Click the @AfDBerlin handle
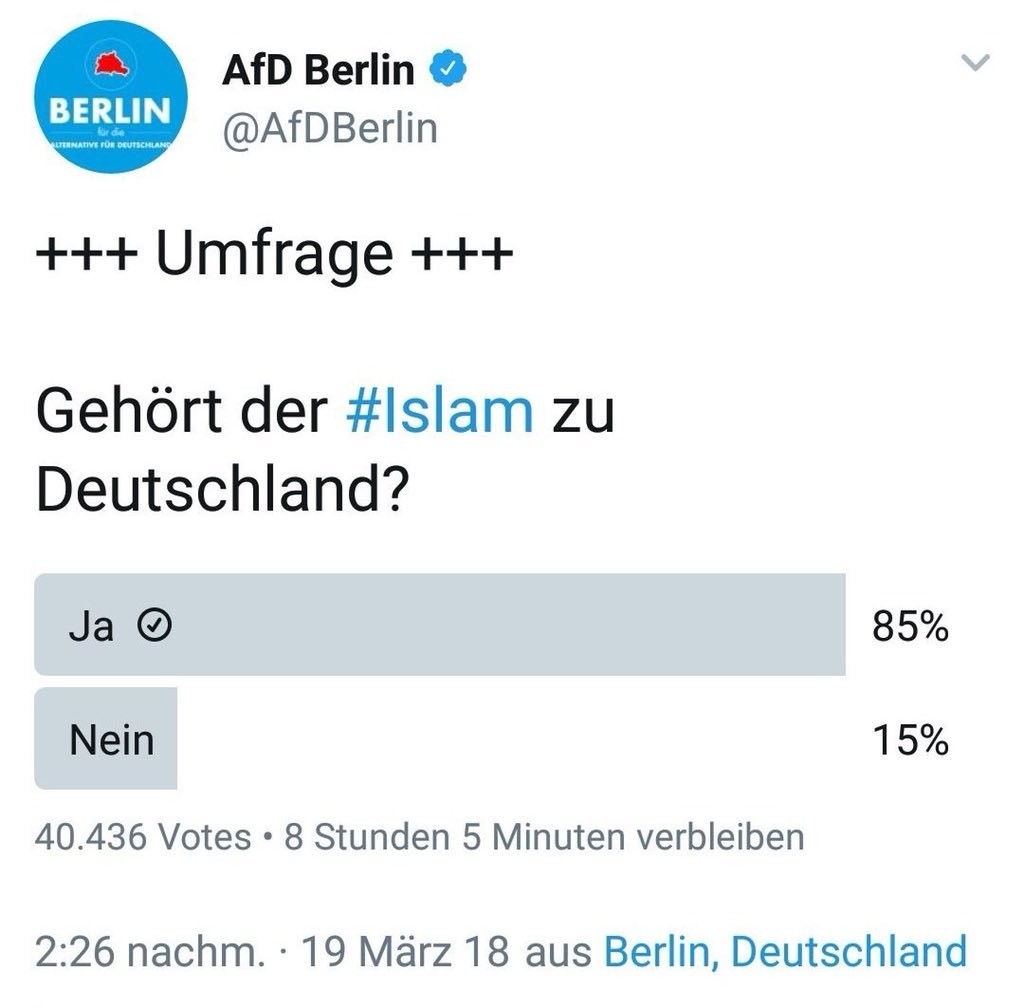1024x1008 pixels. click(329, 128)
